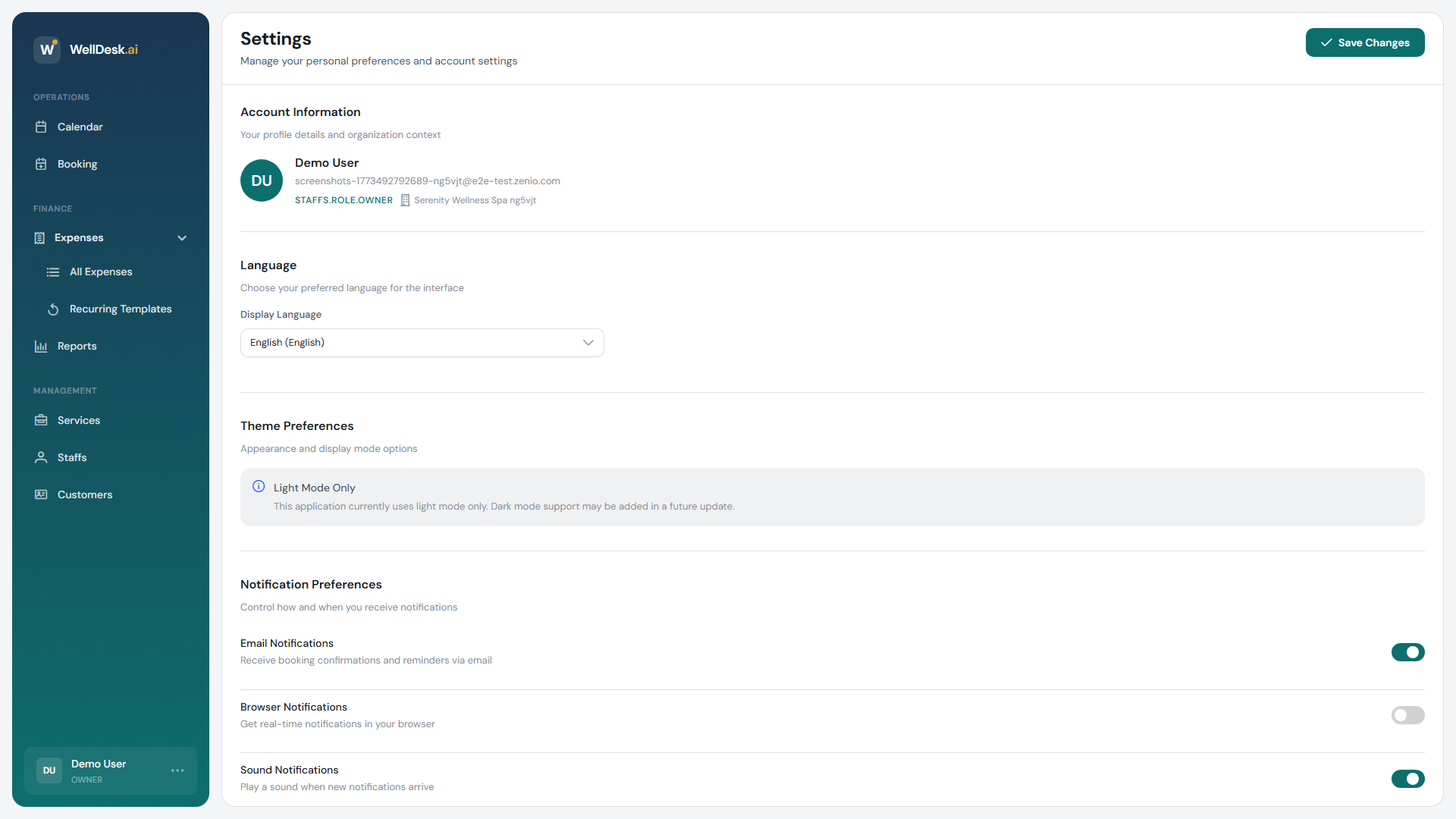Switch to All Expenses under Expenses
1456x819 pixels.
(101, 271)
